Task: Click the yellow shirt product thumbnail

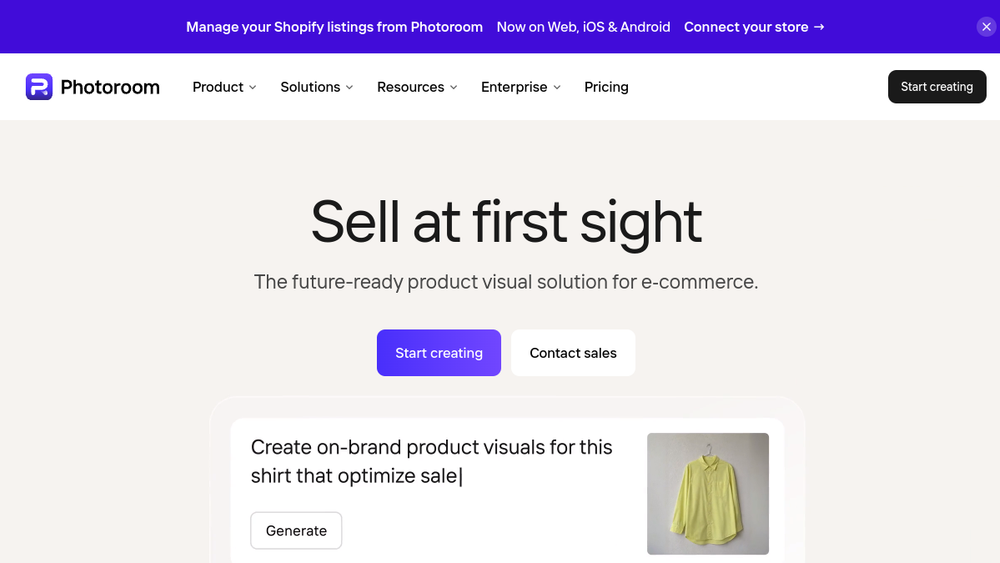Action: coord(708,494)
